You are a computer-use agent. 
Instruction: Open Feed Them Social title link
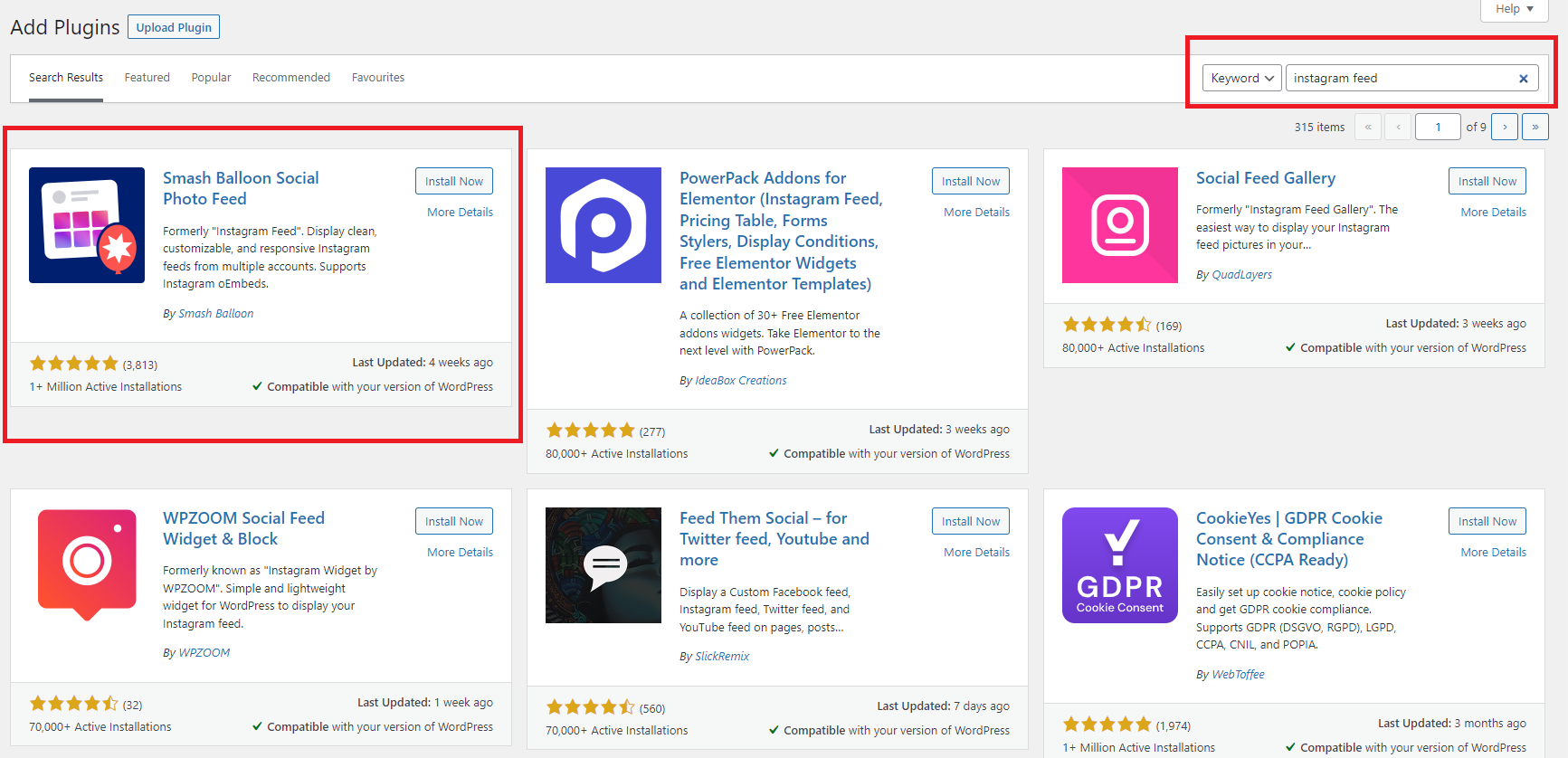click(x=774, y=539)
